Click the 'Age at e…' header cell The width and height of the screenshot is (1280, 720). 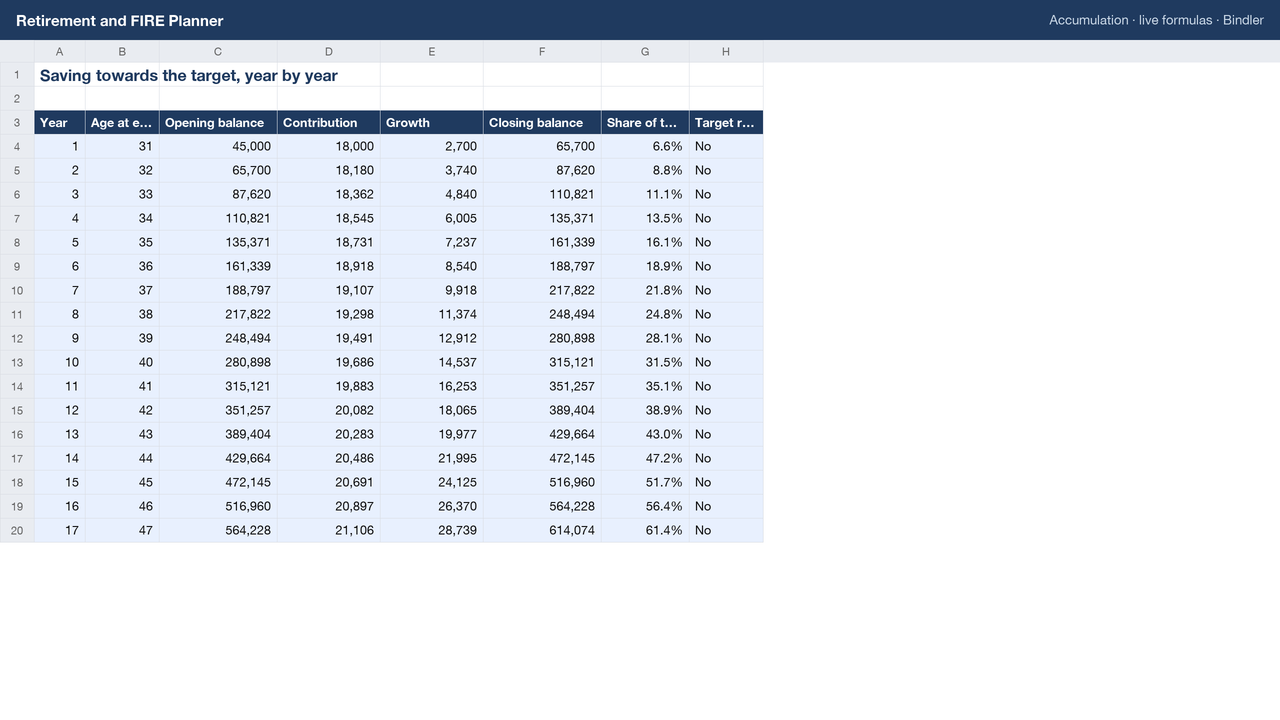(122, 123)
